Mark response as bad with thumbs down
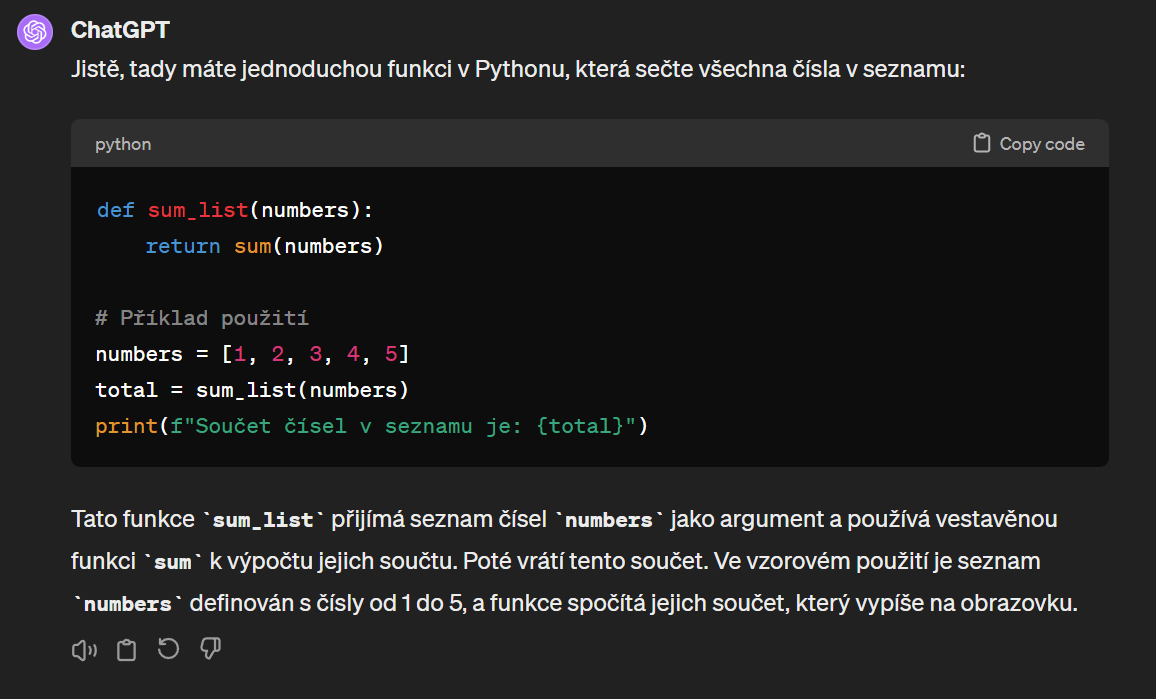 click(210, 650)
